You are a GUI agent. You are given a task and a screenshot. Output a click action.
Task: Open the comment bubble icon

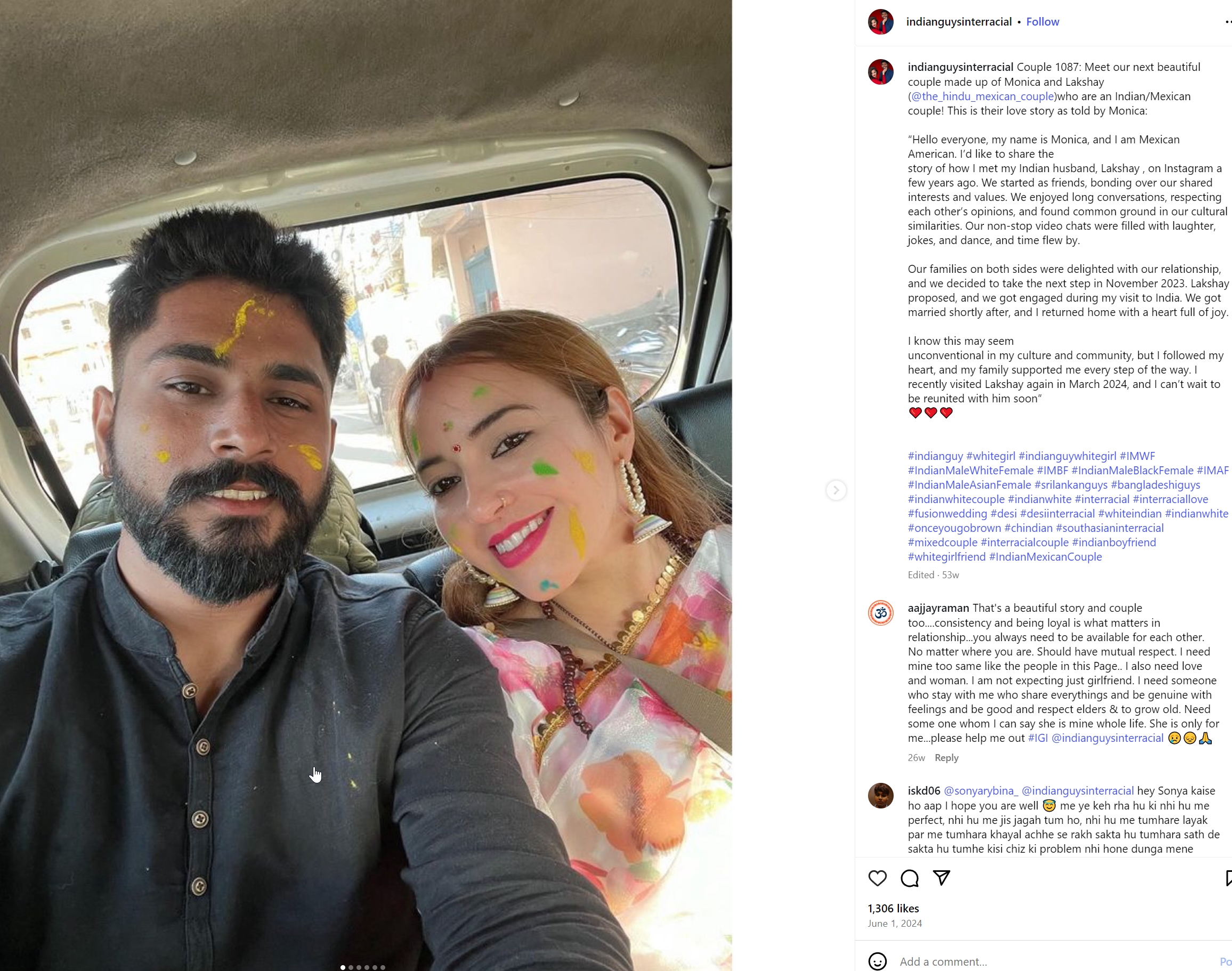click(x=910, y=878)
